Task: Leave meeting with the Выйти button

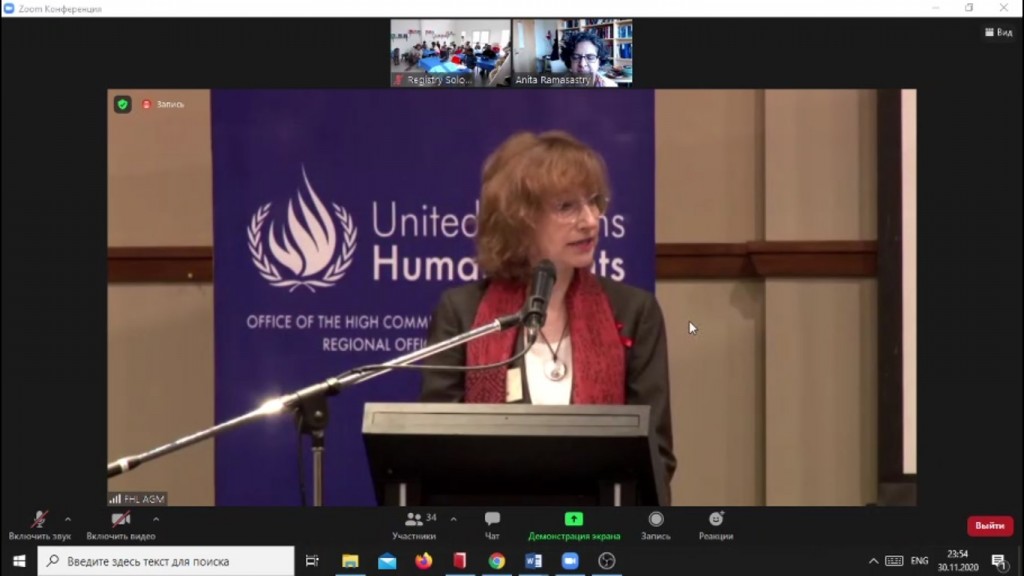Action: 990,526
